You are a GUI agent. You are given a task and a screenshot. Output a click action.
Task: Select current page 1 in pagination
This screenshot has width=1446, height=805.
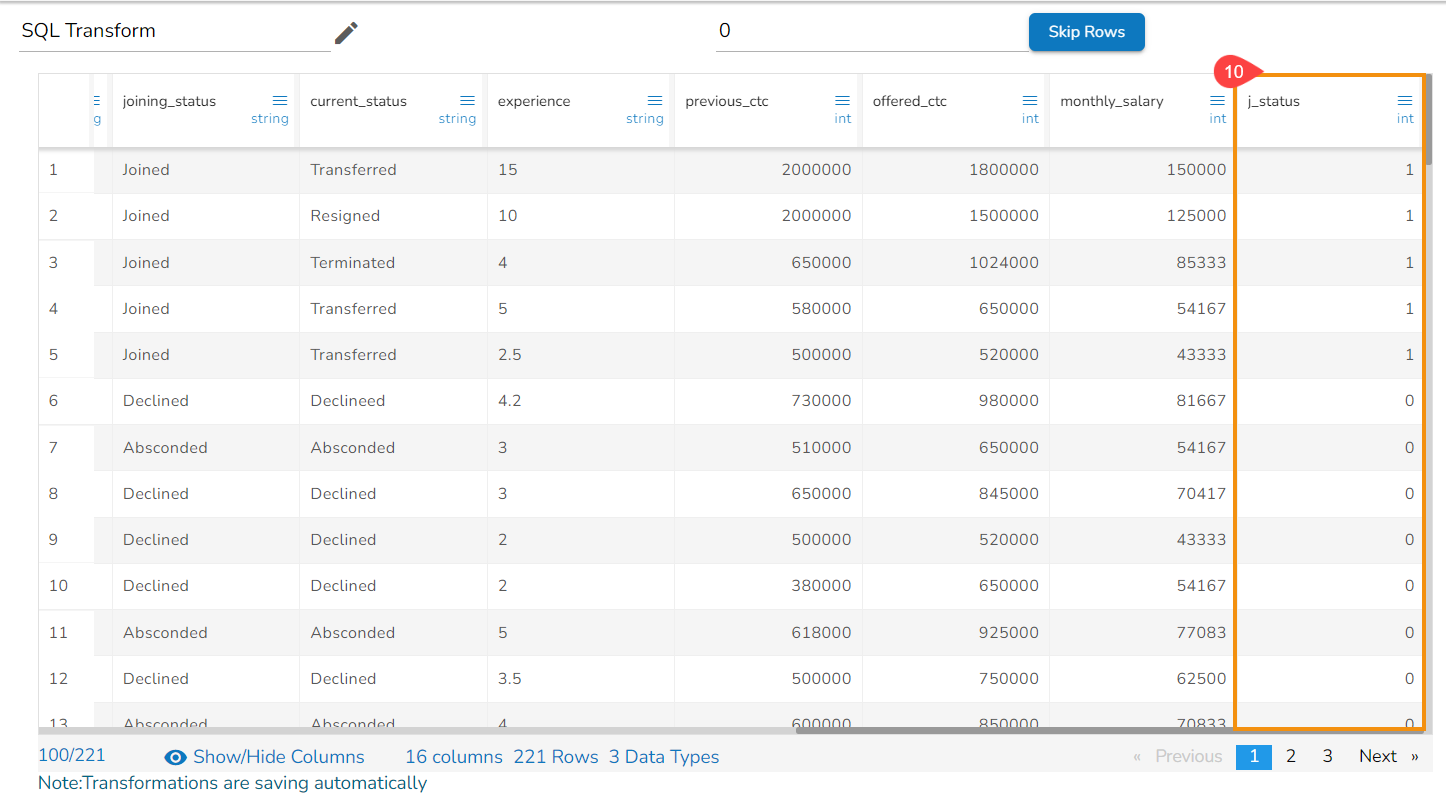1254,756
